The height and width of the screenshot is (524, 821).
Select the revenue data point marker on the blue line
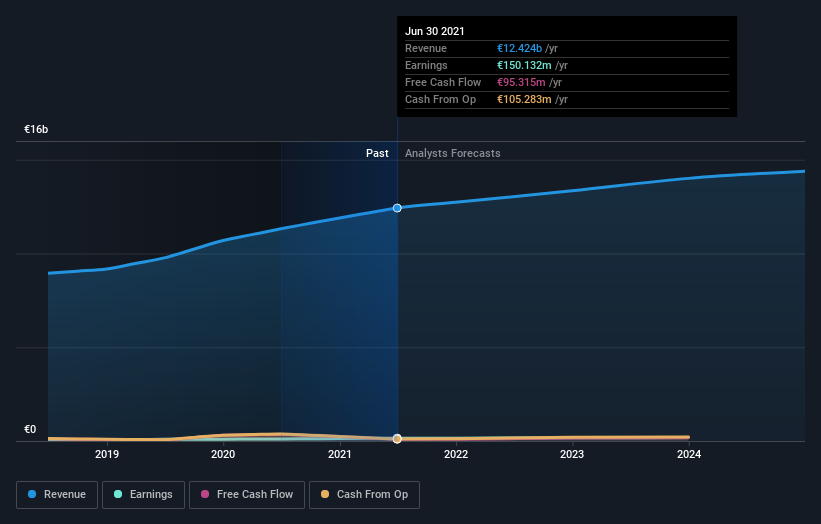coord(397,208)
